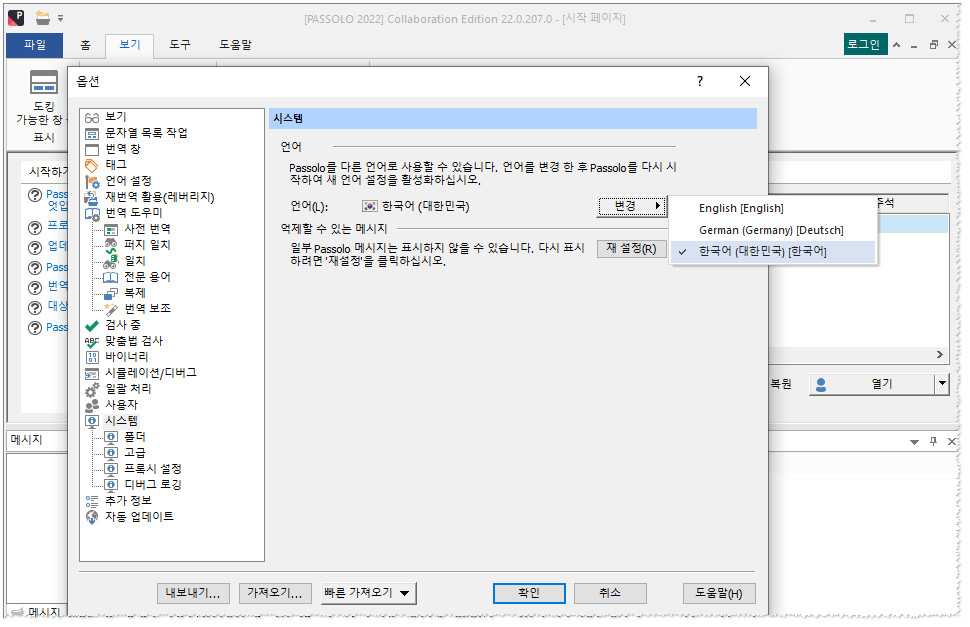This screenshot has width=970, height=627.
Task: Click the 도킹 가능한 창 표시 ribbon icon
Action: pyautogui.click(x=44, y=82)
